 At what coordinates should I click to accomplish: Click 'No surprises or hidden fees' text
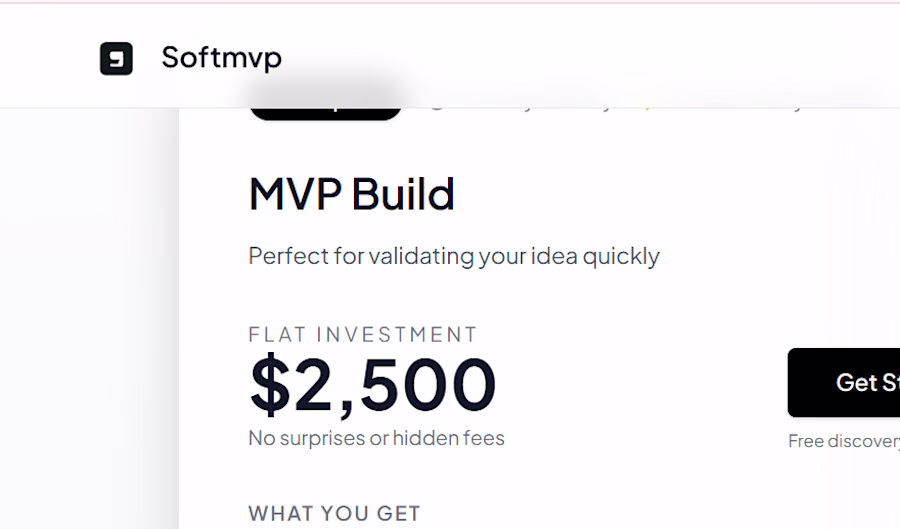coord(376,438)
